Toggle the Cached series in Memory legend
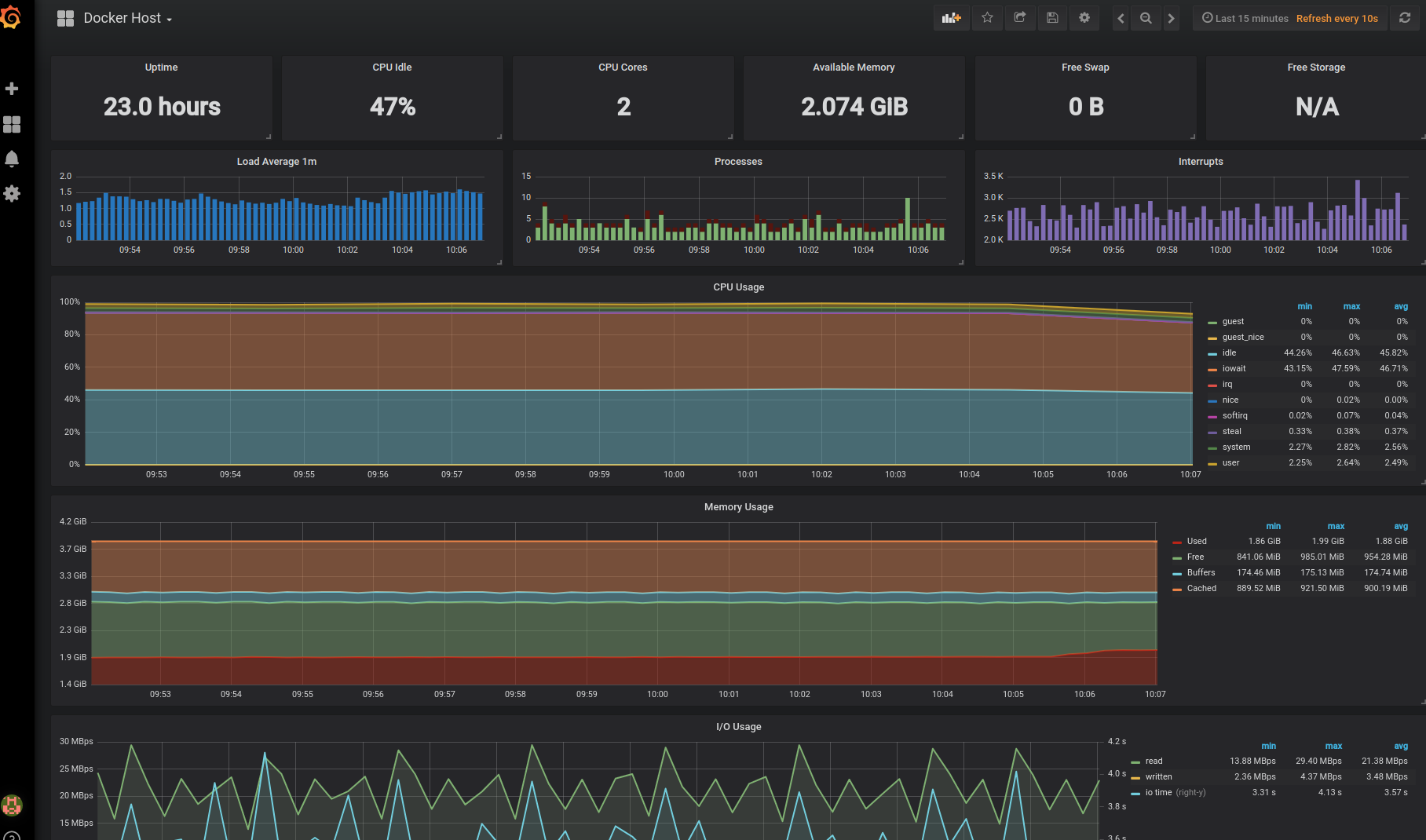 click(x=1201, y=589)
